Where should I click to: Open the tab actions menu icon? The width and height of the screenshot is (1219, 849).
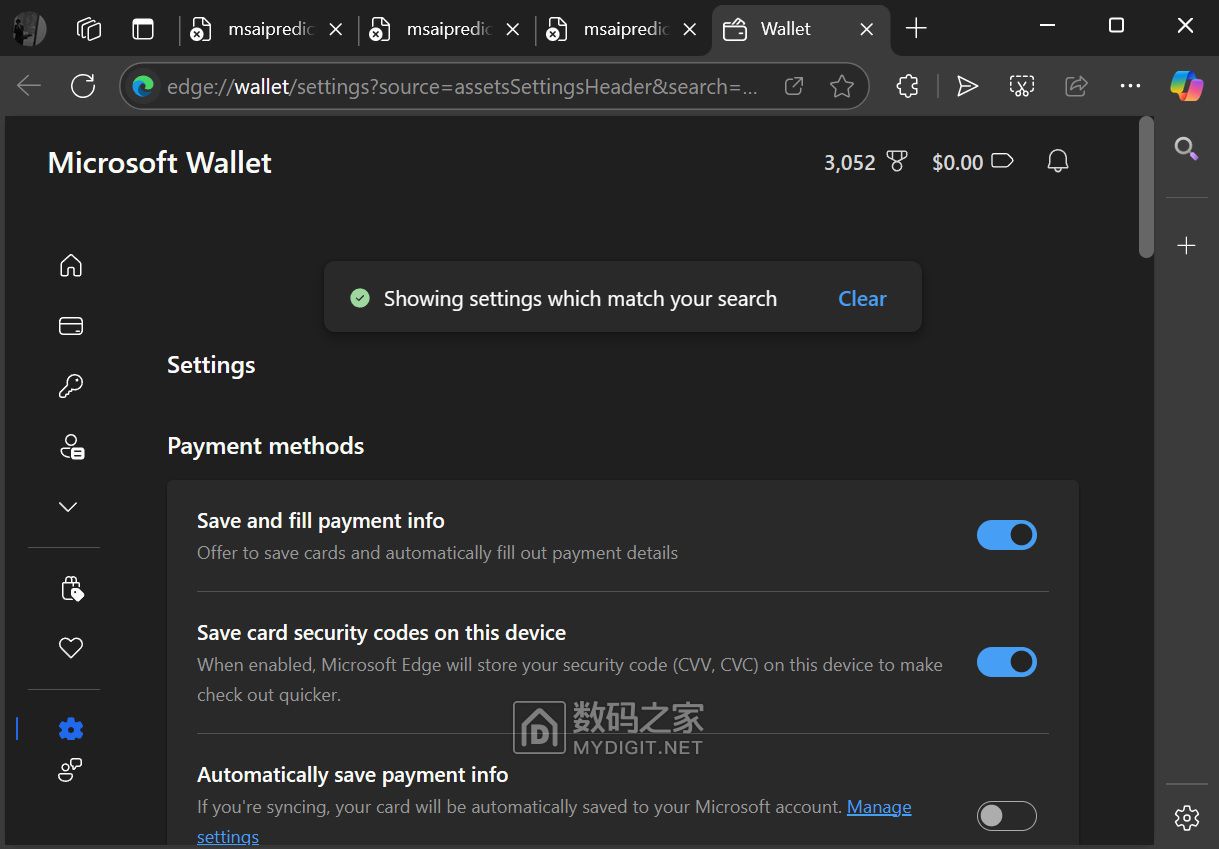(143, 29)
